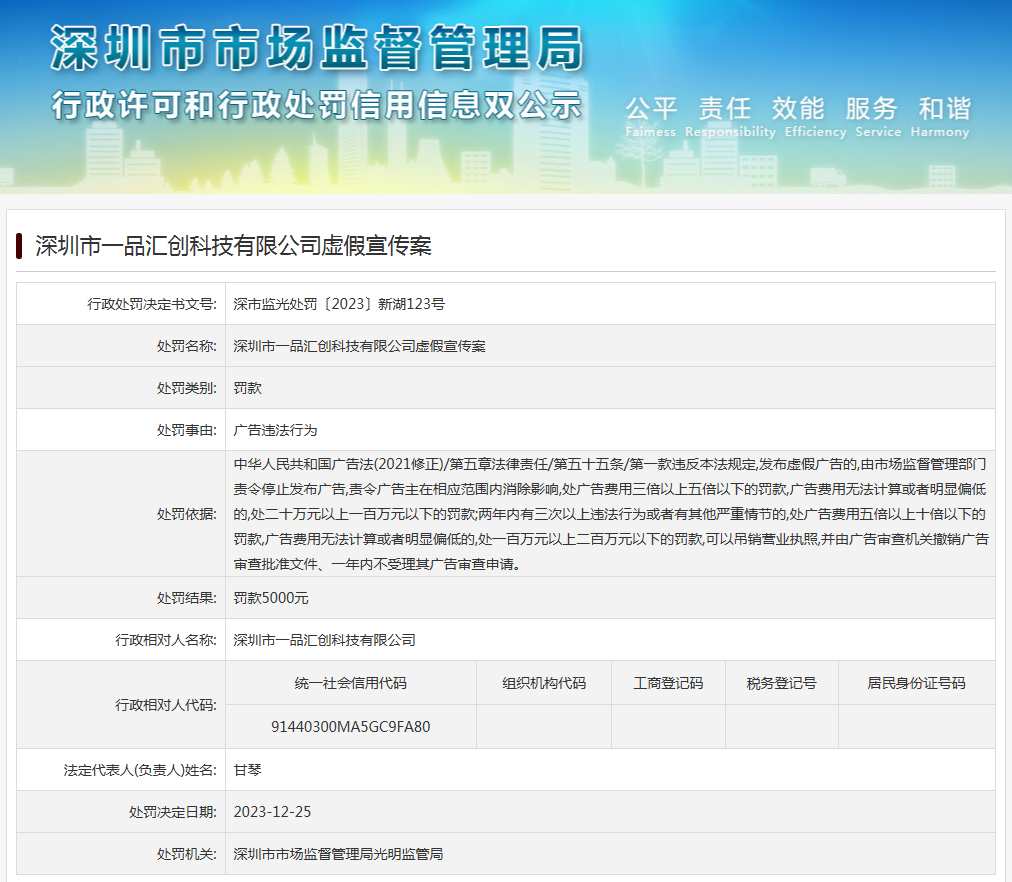Click the 深圳市市场监督管理局 banner title

[317, 48]
